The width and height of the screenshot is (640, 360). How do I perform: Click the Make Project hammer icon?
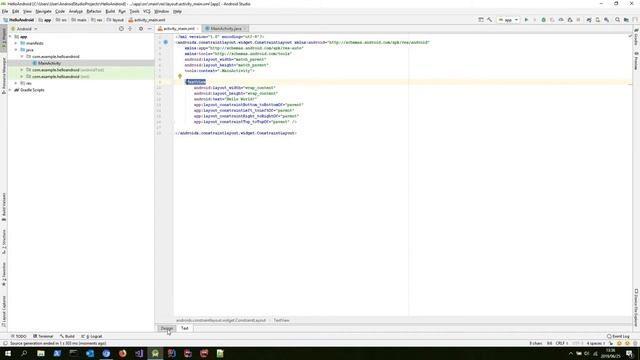489,20
